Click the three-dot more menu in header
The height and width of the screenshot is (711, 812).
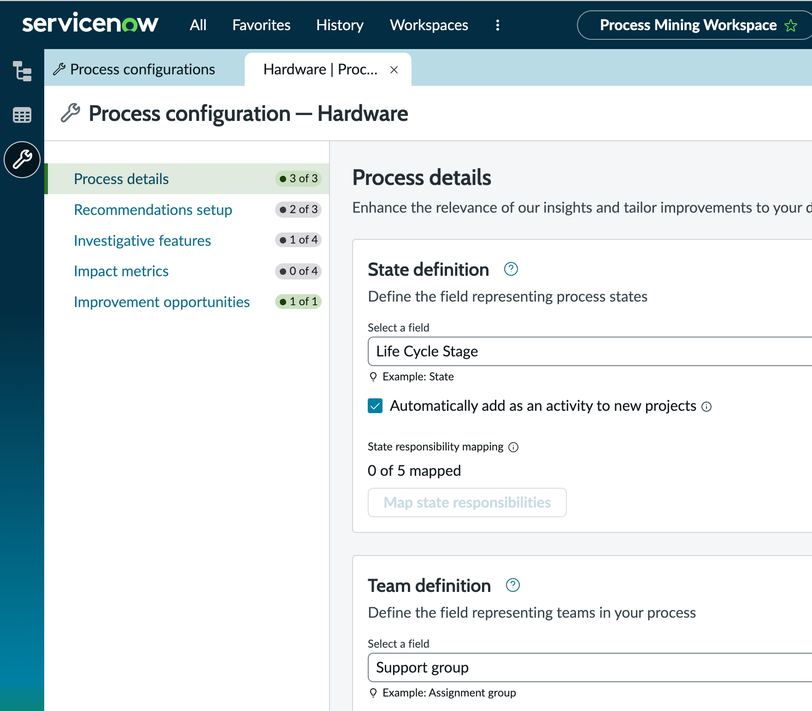pos(498,25)
